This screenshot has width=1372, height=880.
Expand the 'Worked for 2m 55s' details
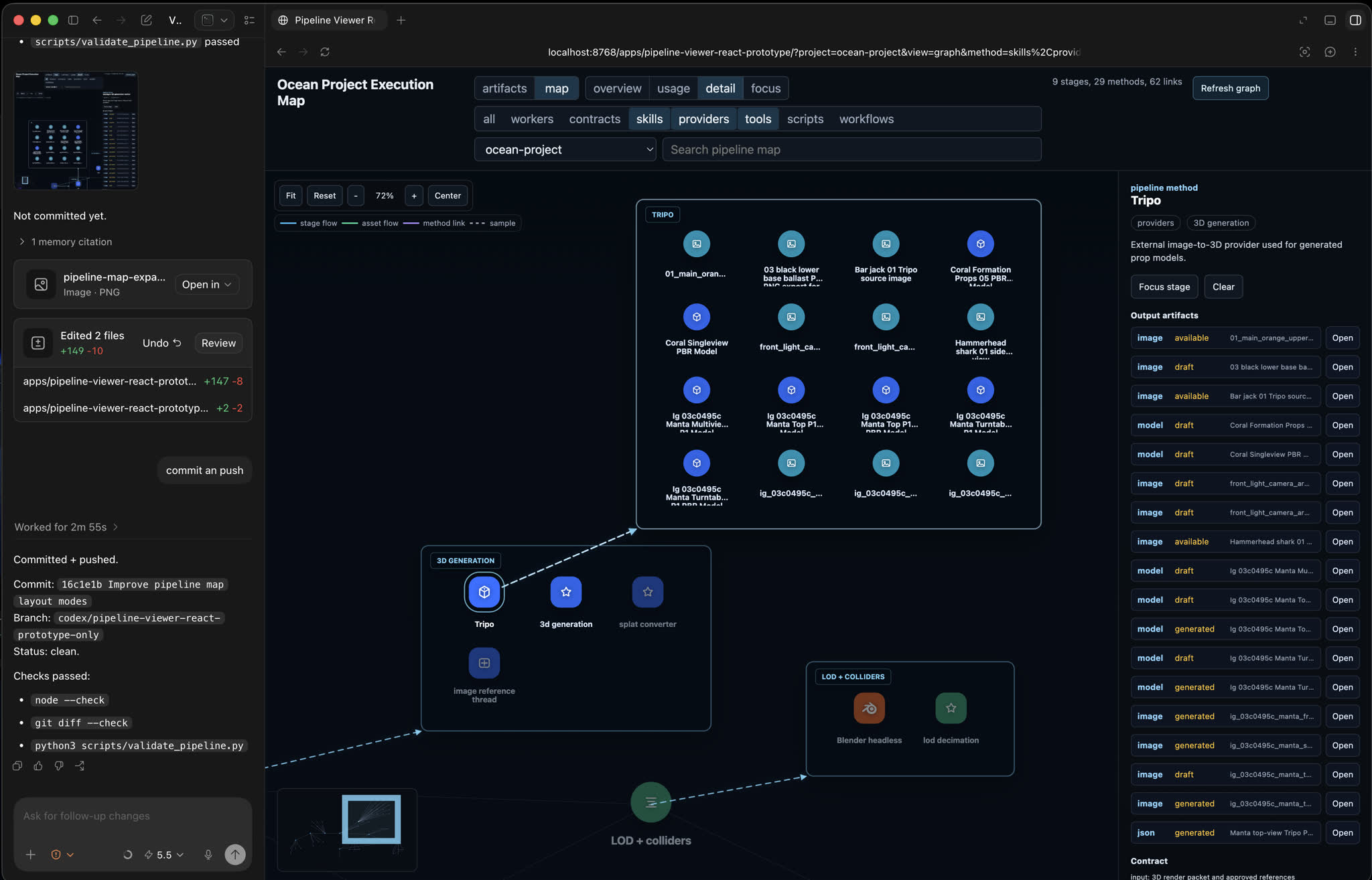coord(66,527)
